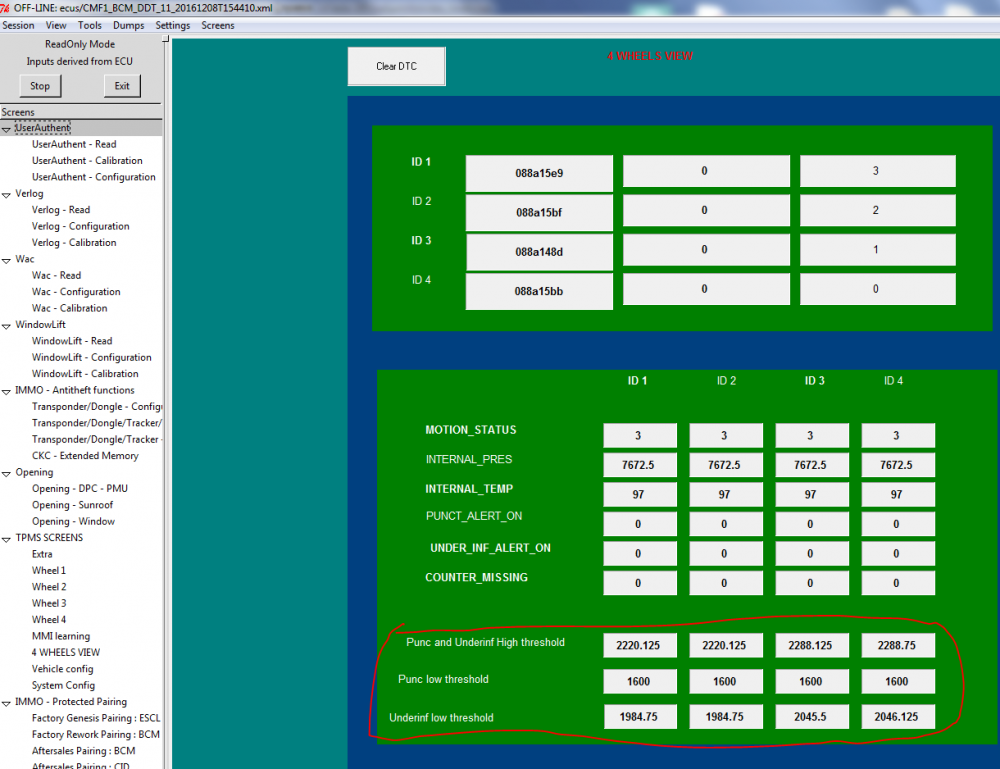
Task: Collapse the Opening tree node
Action: 6,473
